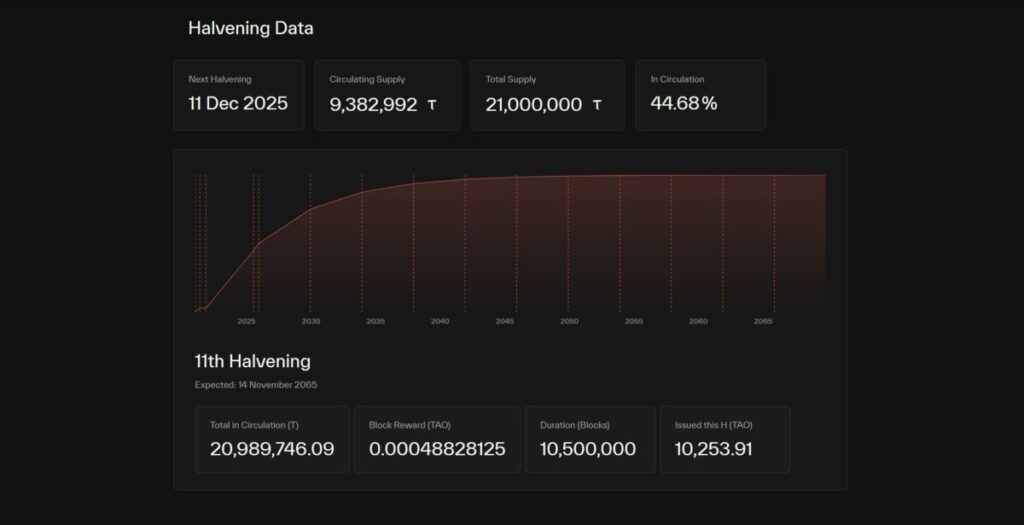Viewport: 1024px width, 525px height.
Task: Open the Duration (Blocks) stat card
Action: [590, 438]
